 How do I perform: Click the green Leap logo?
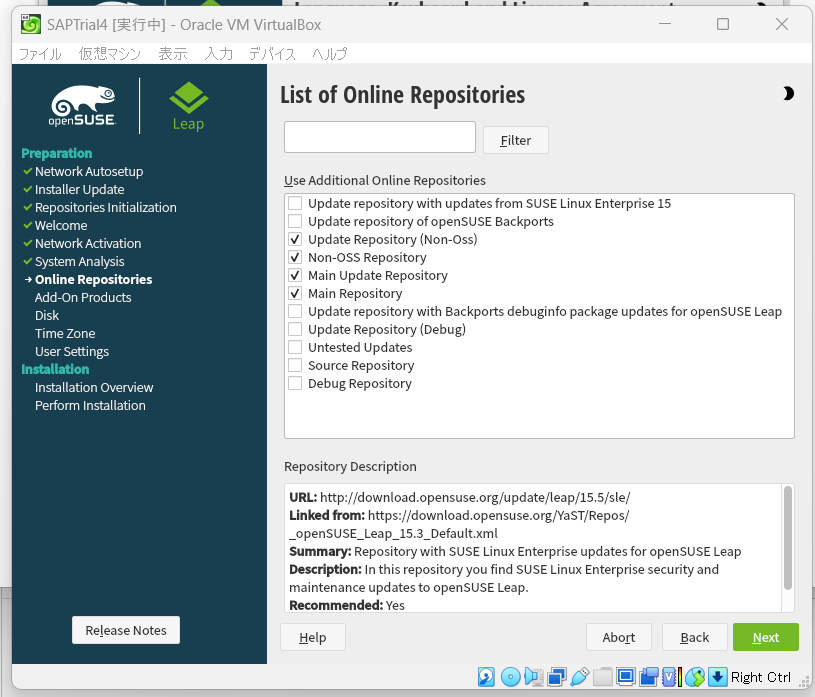pos(189,106)
